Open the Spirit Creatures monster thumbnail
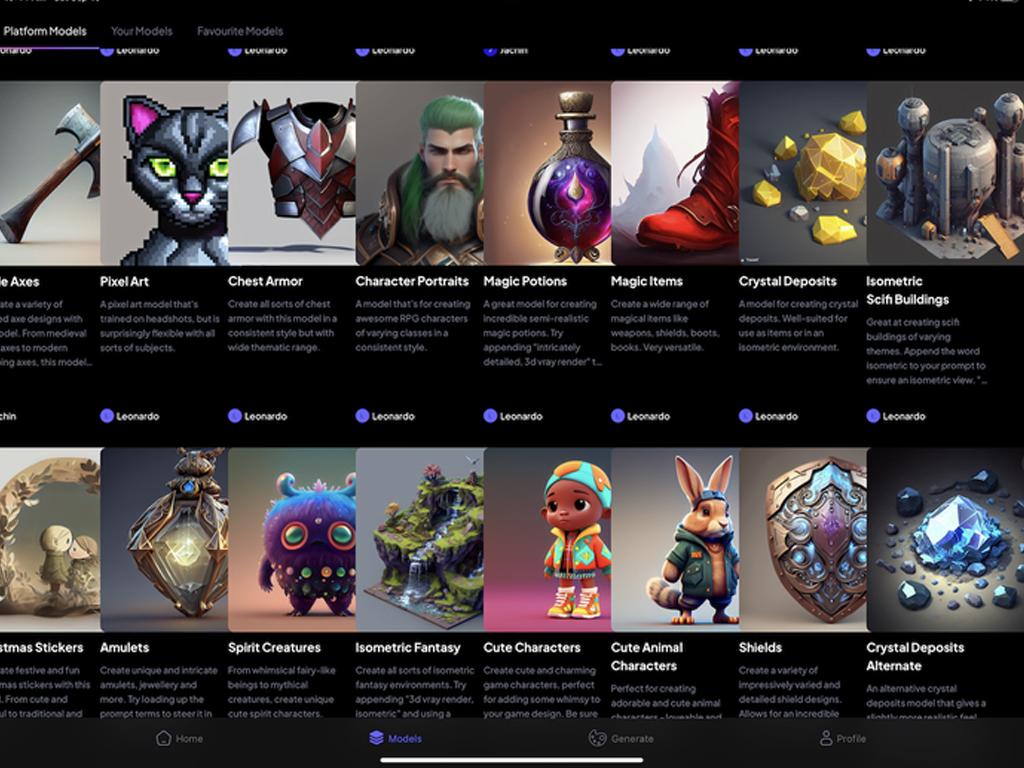This screenshot has height=768, width=1024. pyautogui.click(x=292, y=539)
